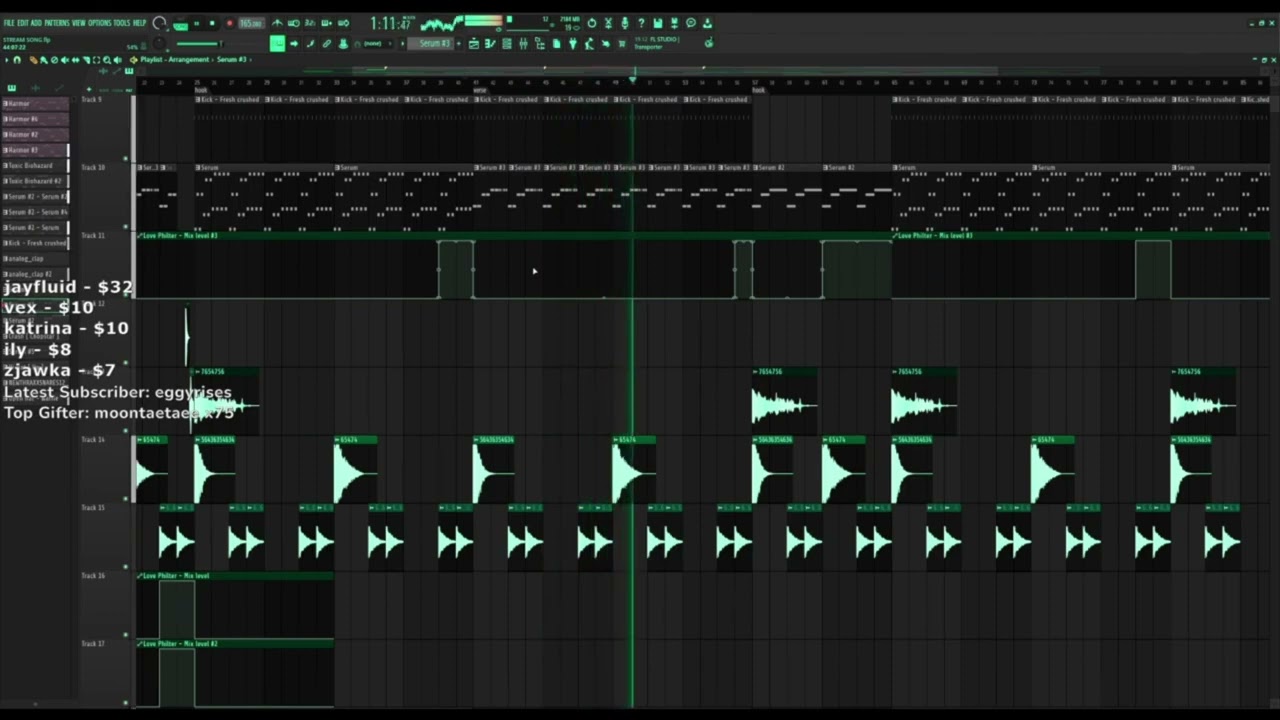
Task: Click the Track 17 header label
Action: (x=93, y=644)
